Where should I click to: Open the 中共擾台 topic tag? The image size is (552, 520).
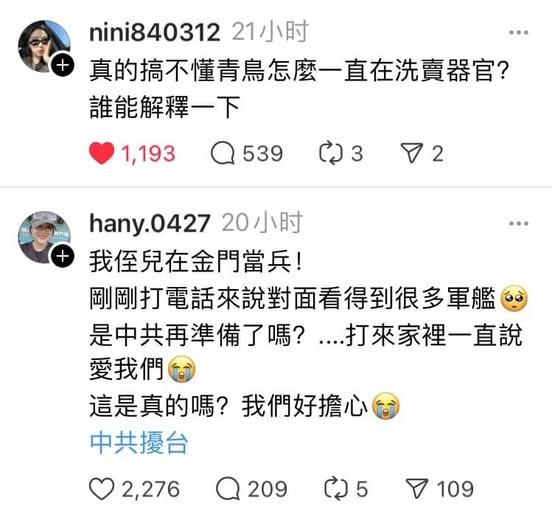pyautogui.click(x=139, y=443)
